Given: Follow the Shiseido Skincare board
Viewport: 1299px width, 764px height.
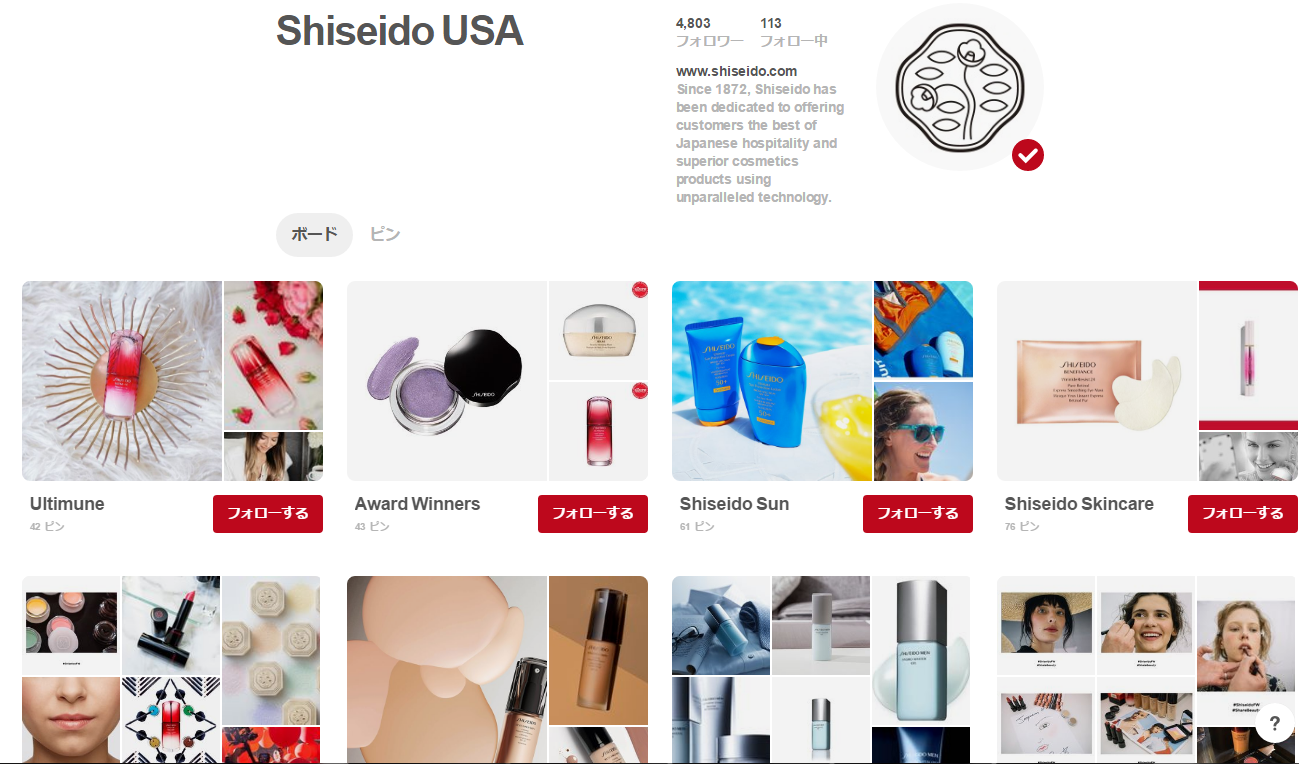Looking at the screenshot, I should [x=1243, y=514].
